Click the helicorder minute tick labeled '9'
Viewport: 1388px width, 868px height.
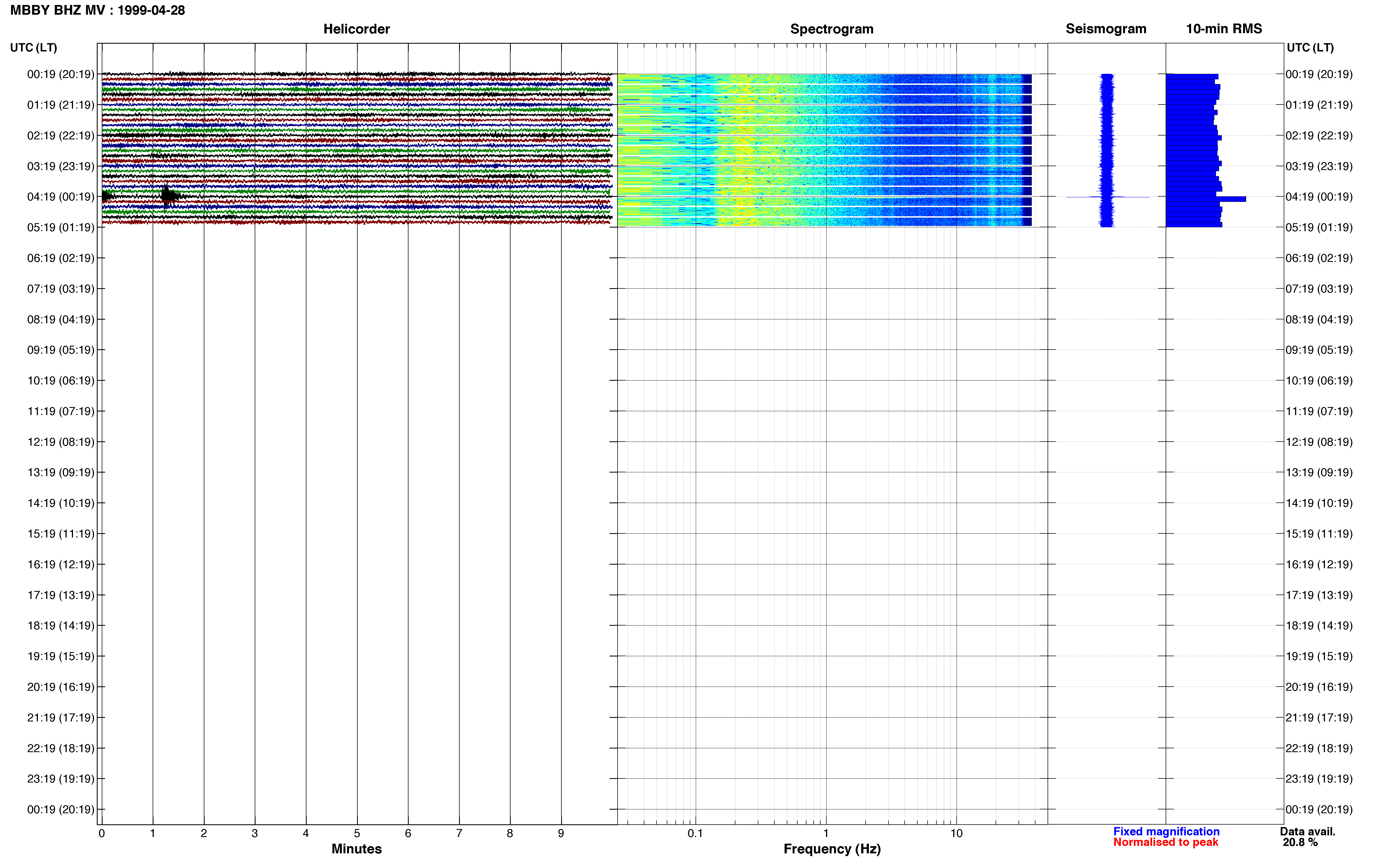(x=561, y=833)
